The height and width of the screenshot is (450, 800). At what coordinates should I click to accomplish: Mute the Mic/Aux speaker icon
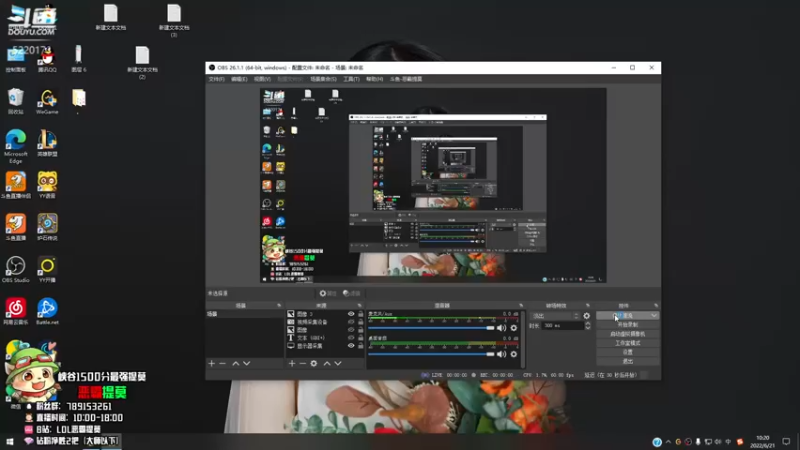pyautogui.click(x=502, y=328)
